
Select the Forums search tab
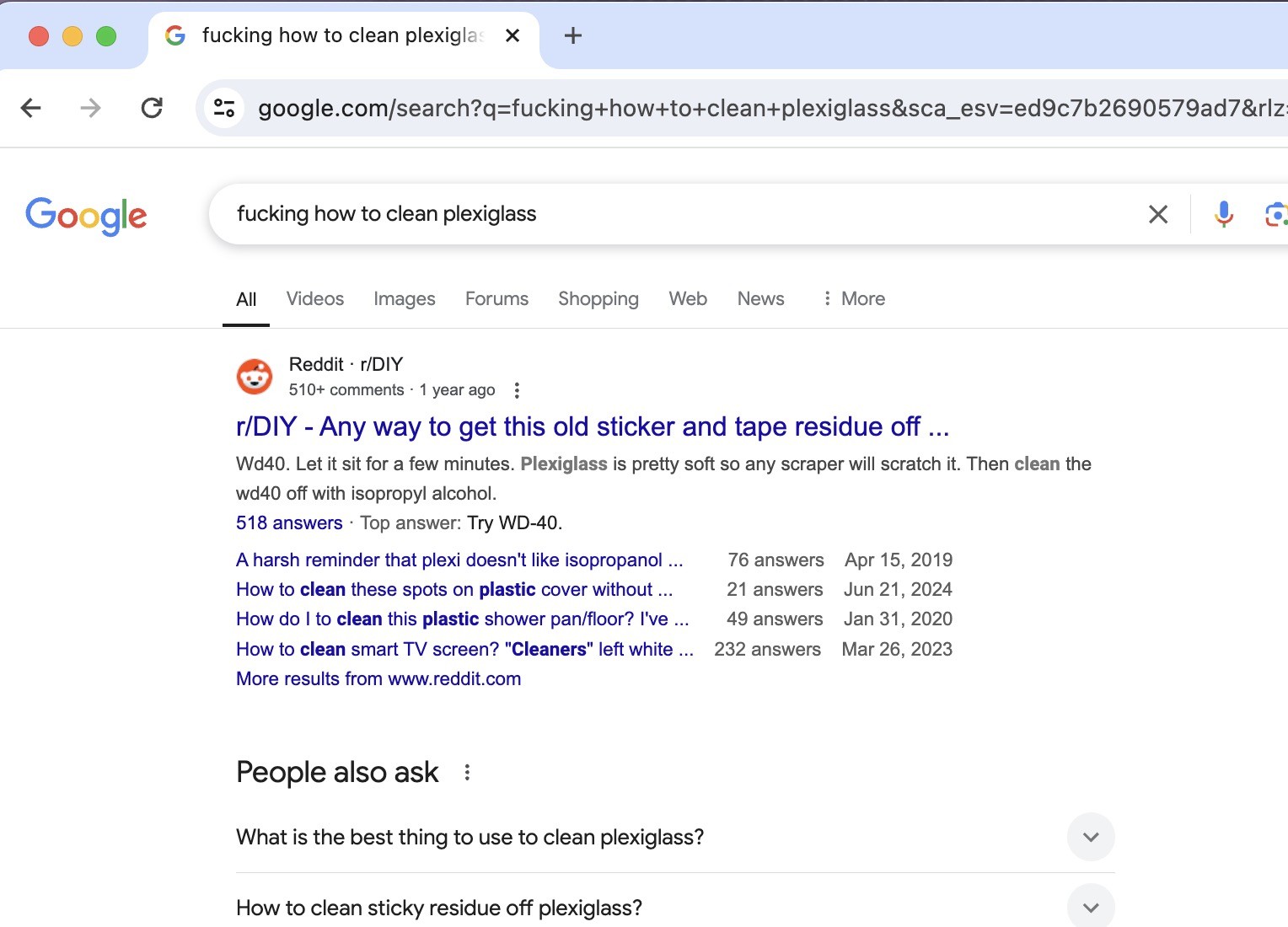click(496, 298)
